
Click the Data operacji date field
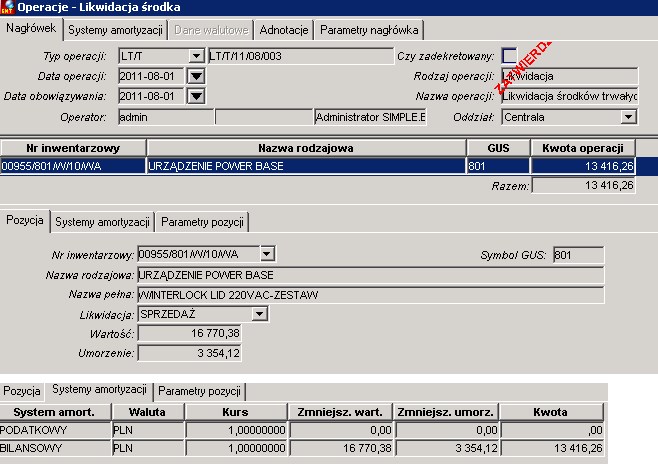151,76
